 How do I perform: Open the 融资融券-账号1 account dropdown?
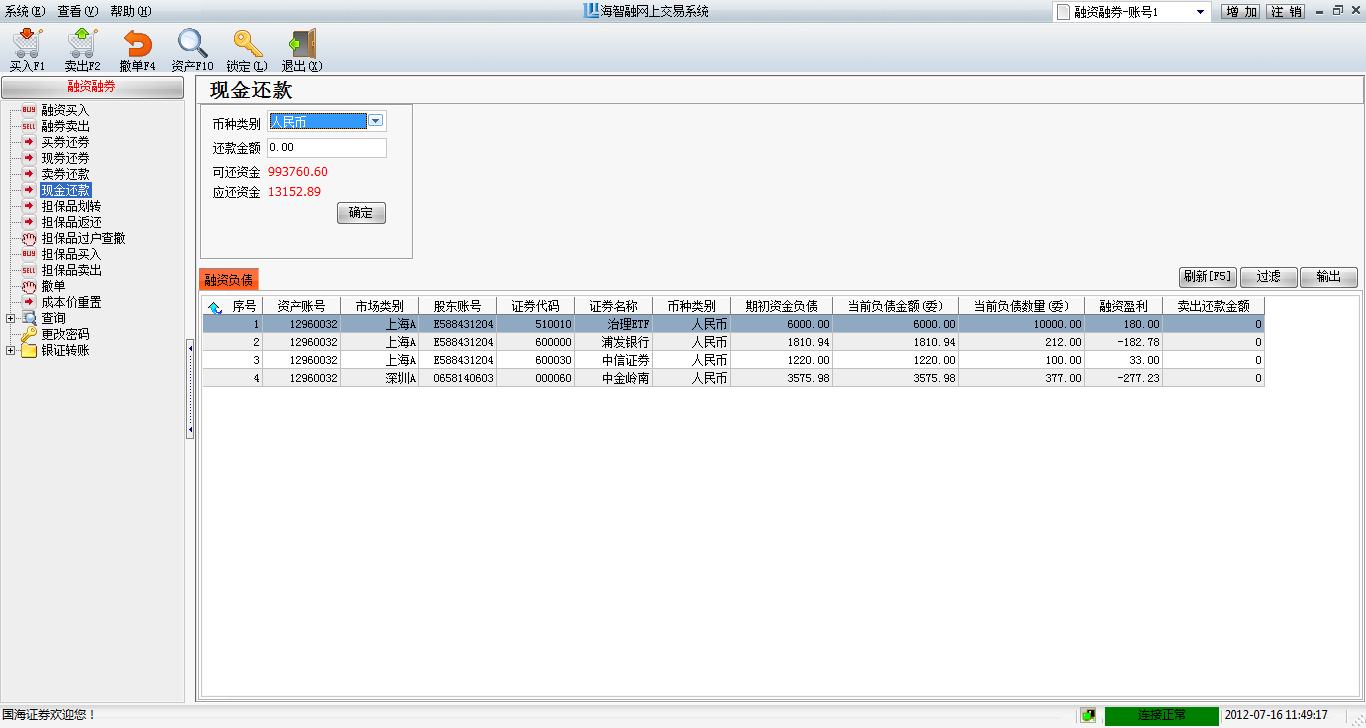click(1200, 12)
